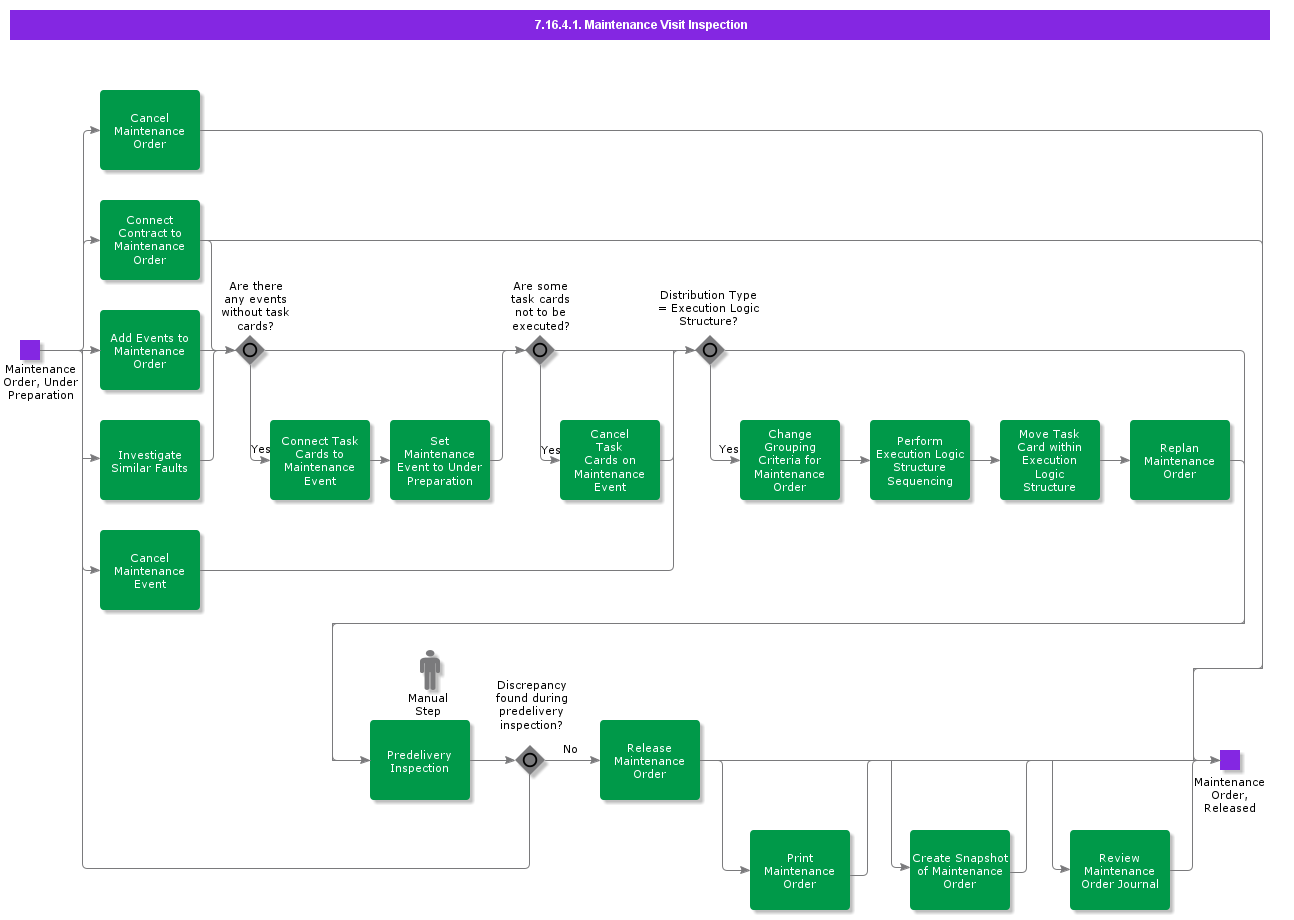The image size is (1294, 920).
Task: Select the 'events without task cards' gateway diamond
Action: click(250, 350)
